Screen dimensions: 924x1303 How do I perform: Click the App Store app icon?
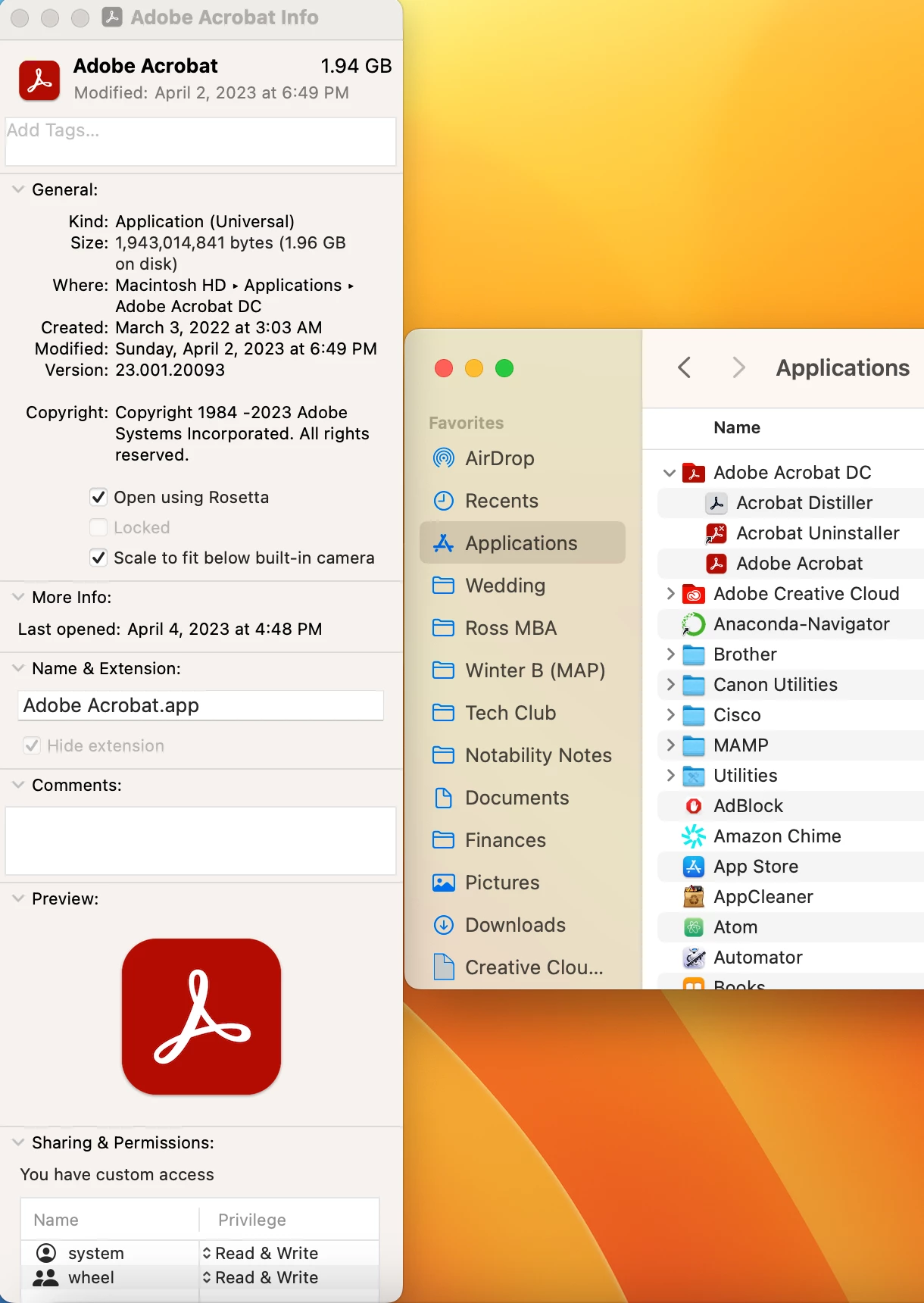[694, 867]
